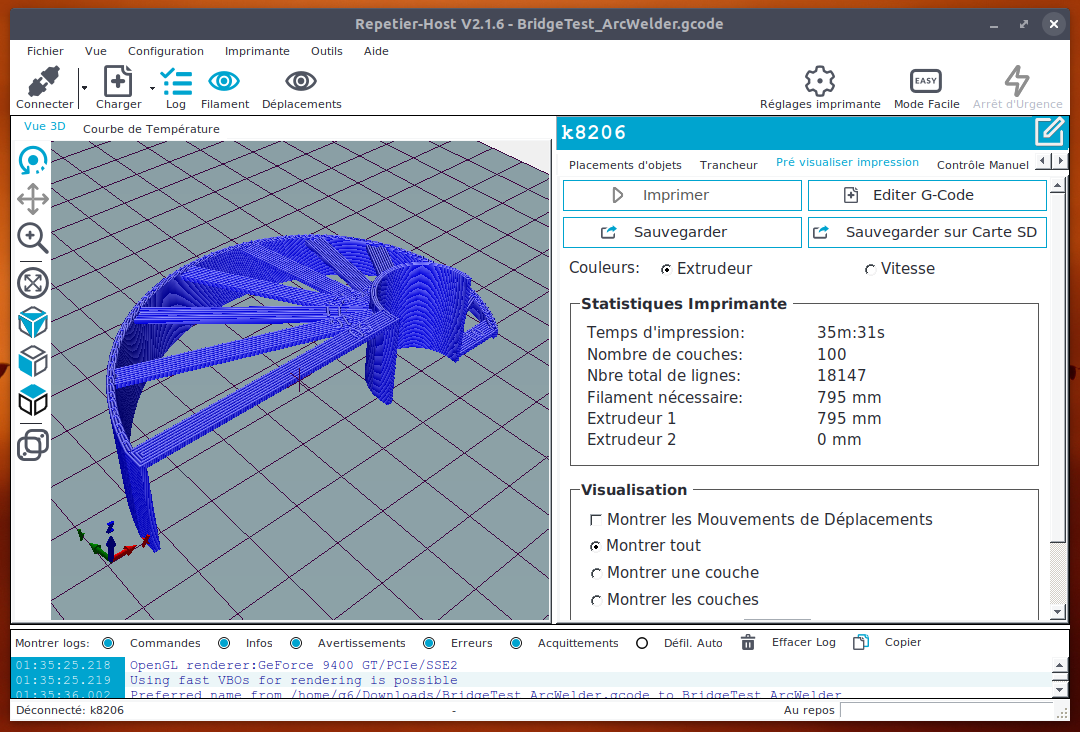Viewport: 1080px width, 732px height.
Task: Select the Vitesse color radio button
Action: pyautogui.click(x=871, y=269)
